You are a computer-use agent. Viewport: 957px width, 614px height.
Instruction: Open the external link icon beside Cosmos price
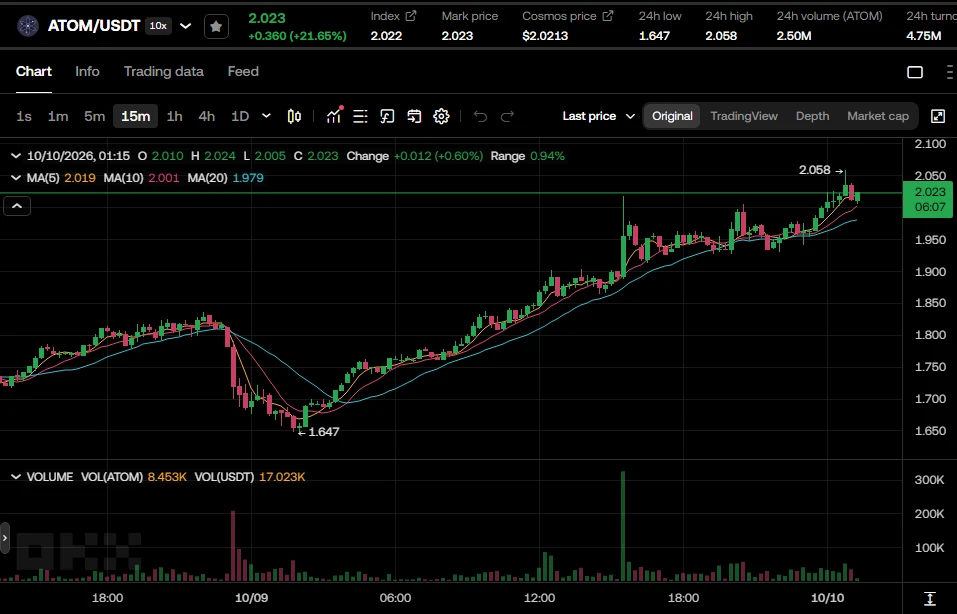pos(608,16)
